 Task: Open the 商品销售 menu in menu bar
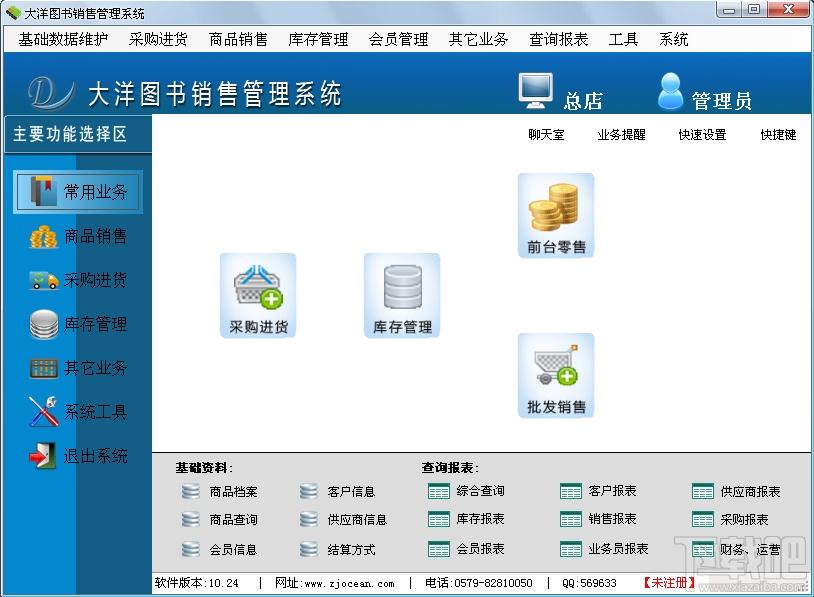click(x=238, y=39)
